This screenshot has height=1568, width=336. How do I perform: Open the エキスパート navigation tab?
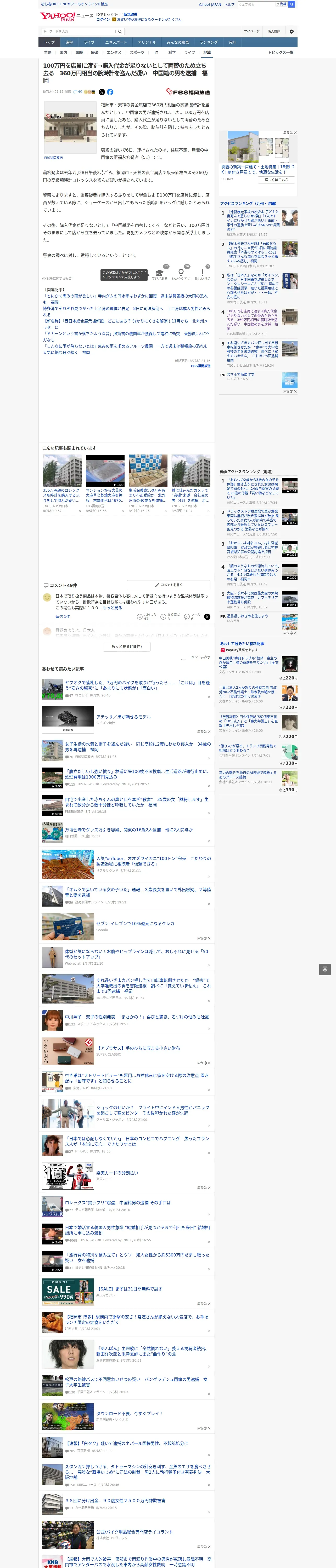(116, 43)
